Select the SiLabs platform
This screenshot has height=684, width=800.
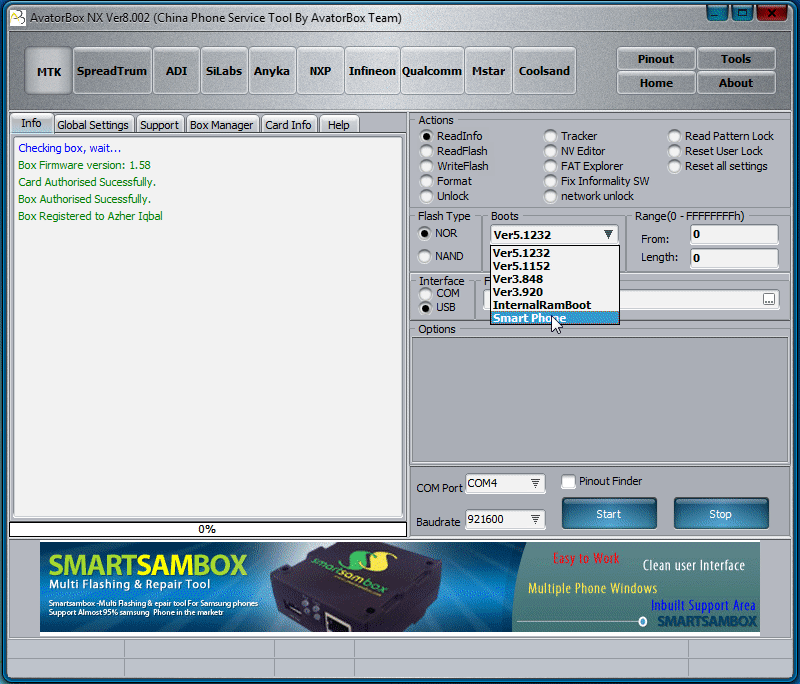click(224, 71)
